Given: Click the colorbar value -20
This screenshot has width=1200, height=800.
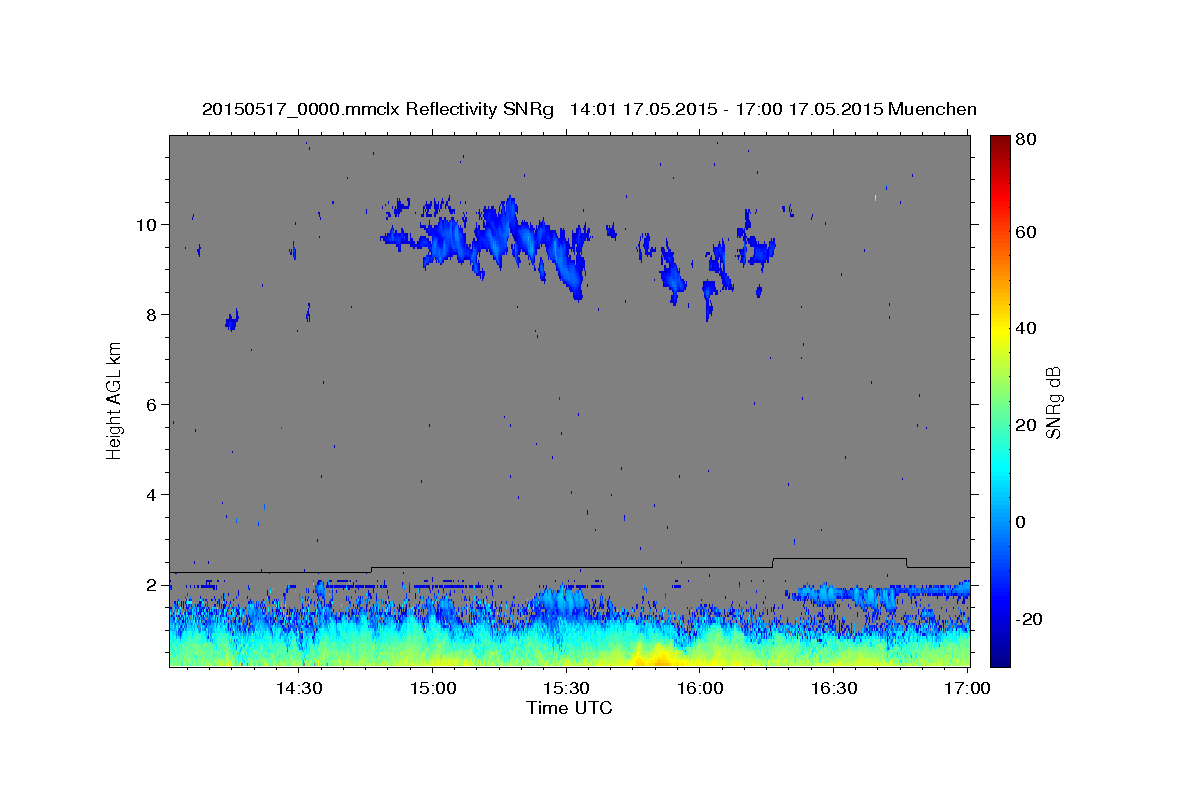Looking at the screenshot, I should 1031,619.
